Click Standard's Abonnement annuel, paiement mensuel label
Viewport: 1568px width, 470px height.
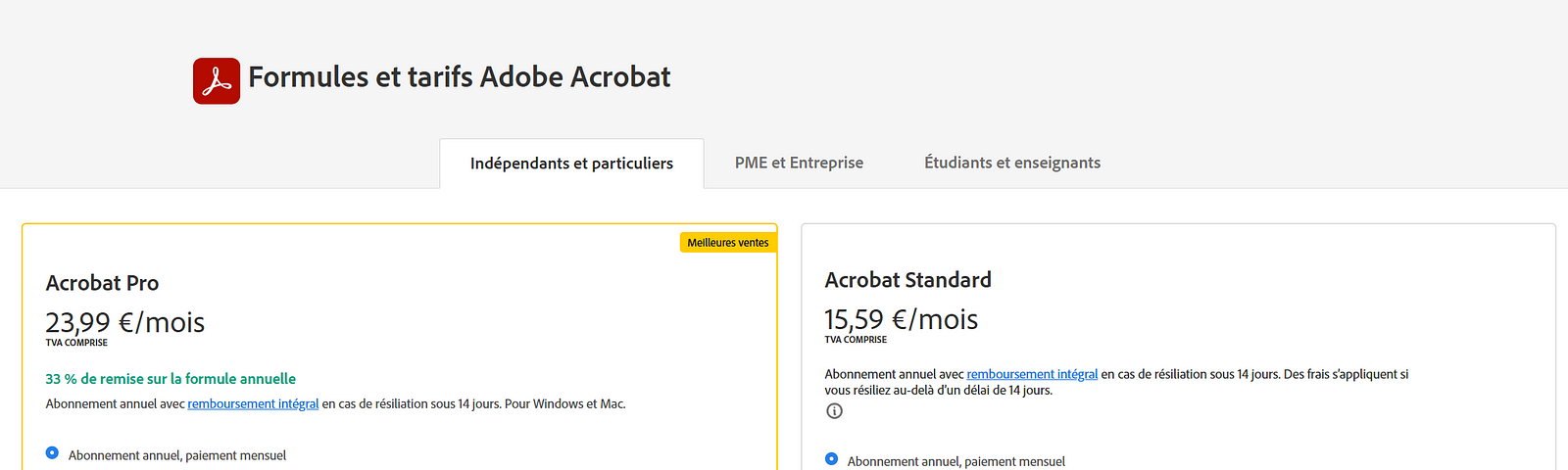[x=956, y=461]
